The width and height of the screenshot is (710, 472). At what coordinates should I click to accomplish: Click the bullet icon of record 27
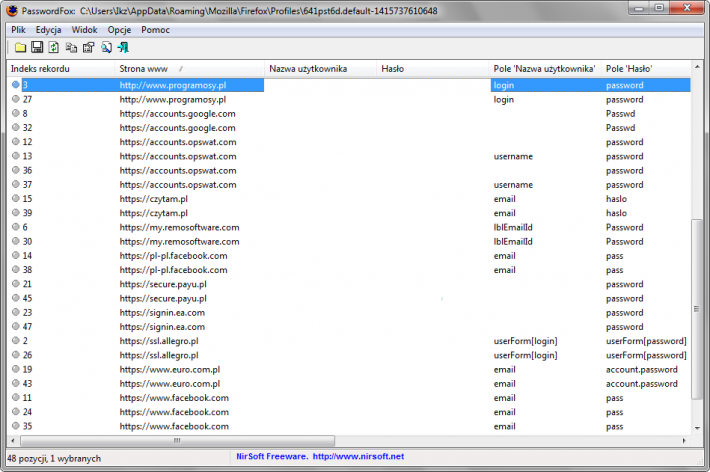coord(16,99)
